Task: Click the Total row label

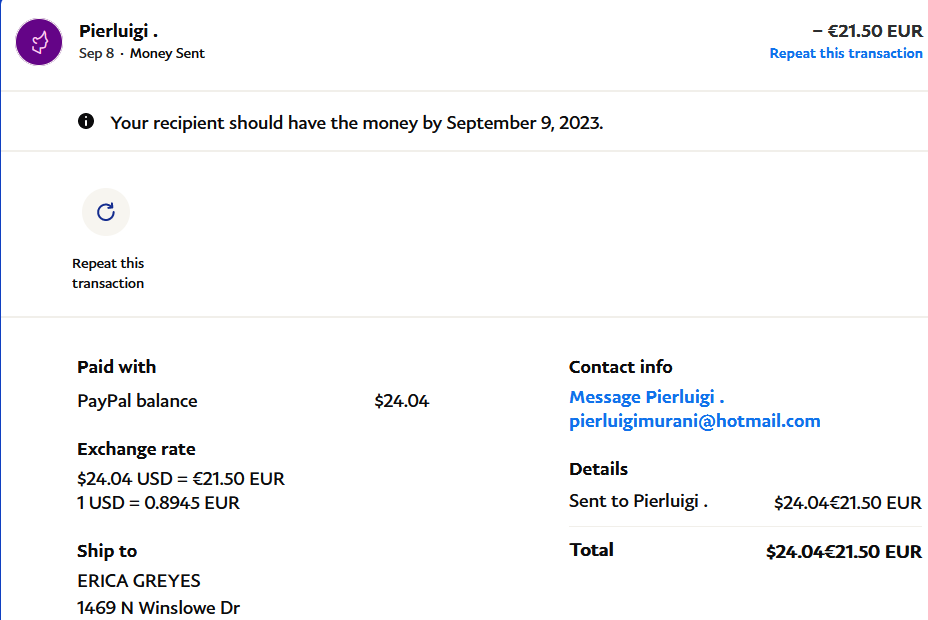Action: [x=591, y=550]
